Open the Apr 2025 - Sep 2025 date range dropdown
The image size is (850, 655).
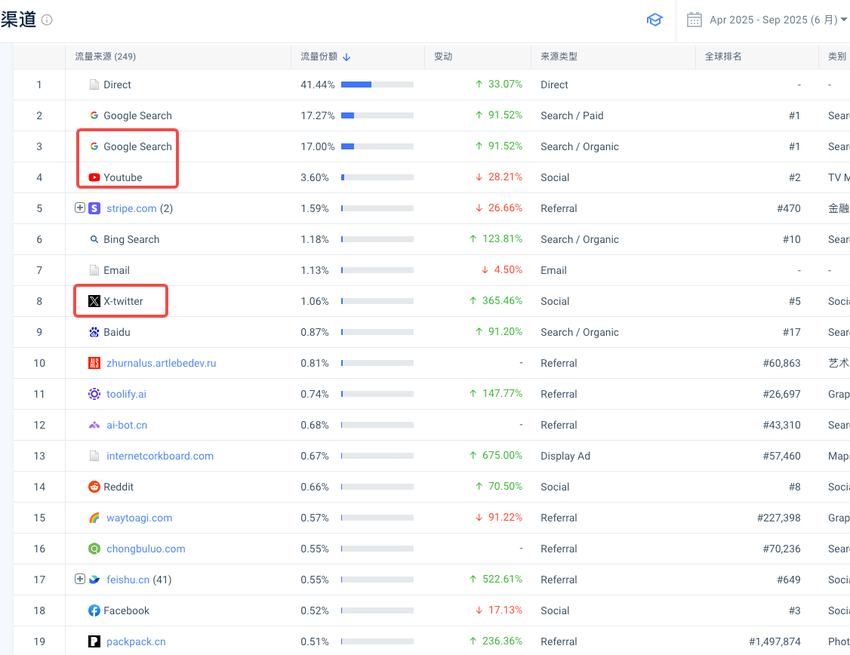click(x=778, y=20)
